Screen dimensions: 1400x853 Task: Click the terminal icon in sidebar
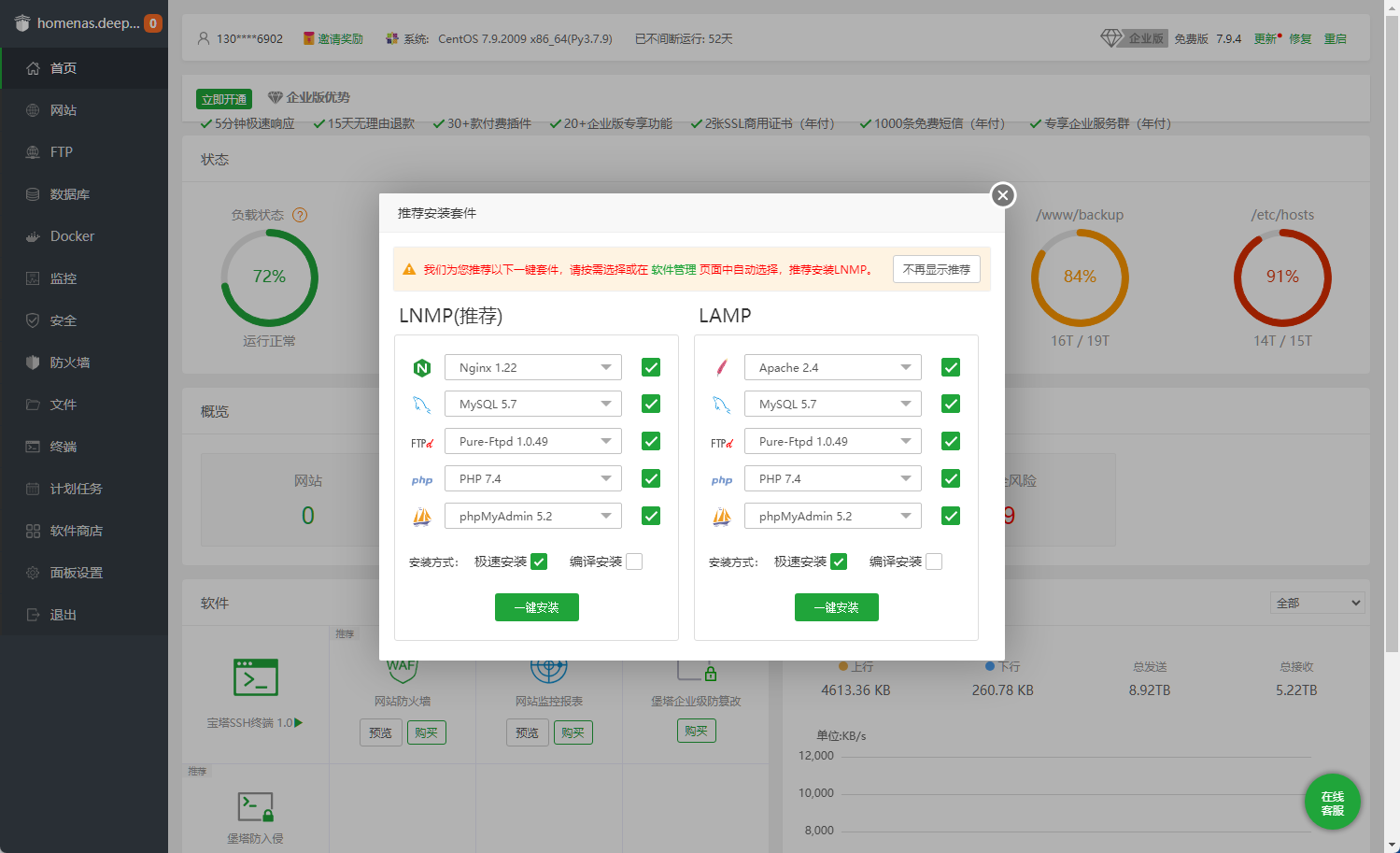(x=33, y=447)
